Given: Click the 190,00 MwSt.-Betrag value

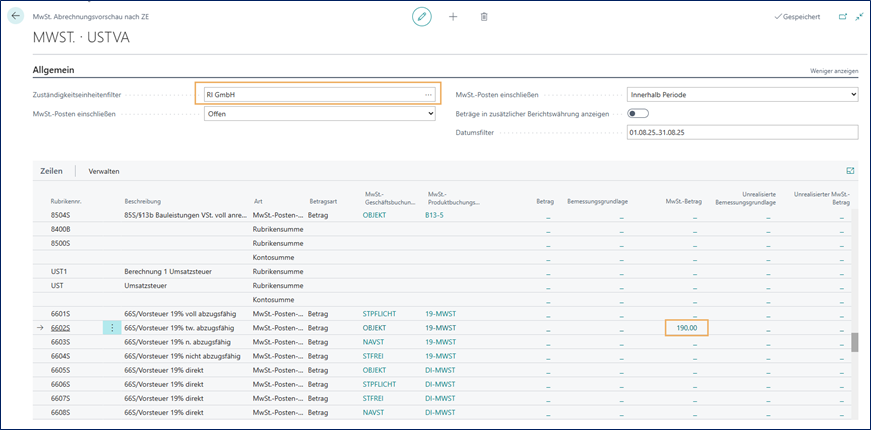Looking at the screenshot, I should pos(685,327).
